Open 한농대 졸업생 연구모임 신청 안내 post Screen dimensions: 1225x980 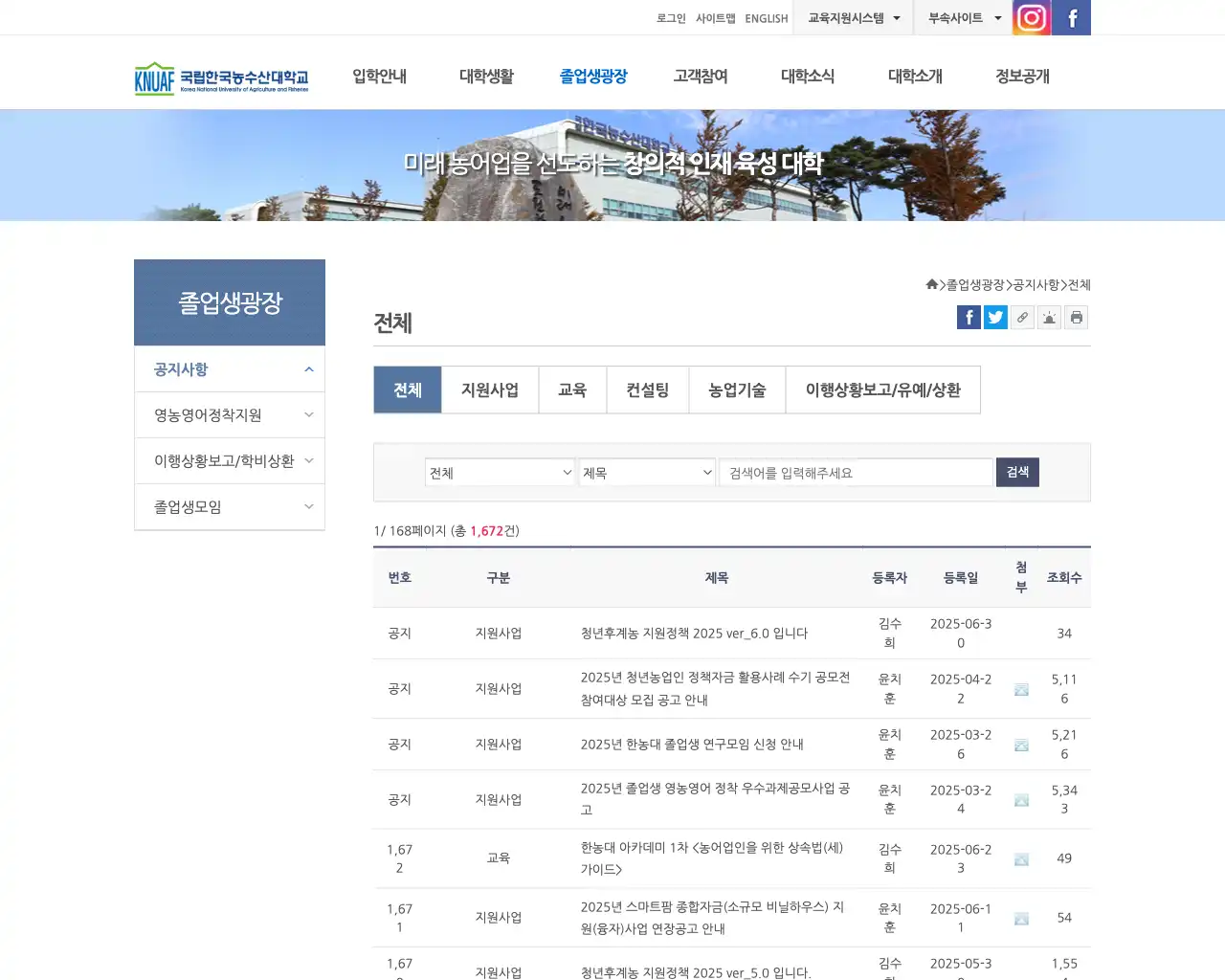pos(692,745)
